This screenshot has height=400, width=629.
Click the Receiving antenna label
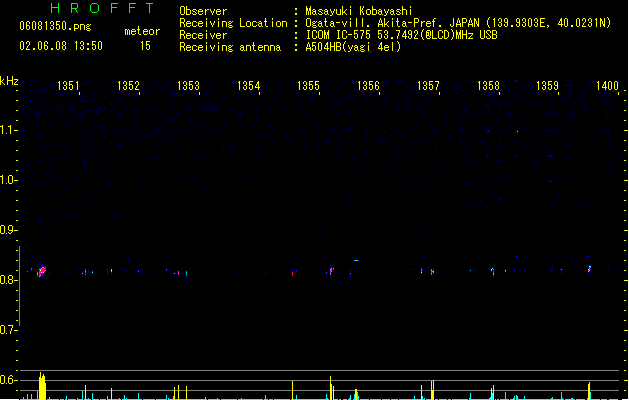point(230,47)
